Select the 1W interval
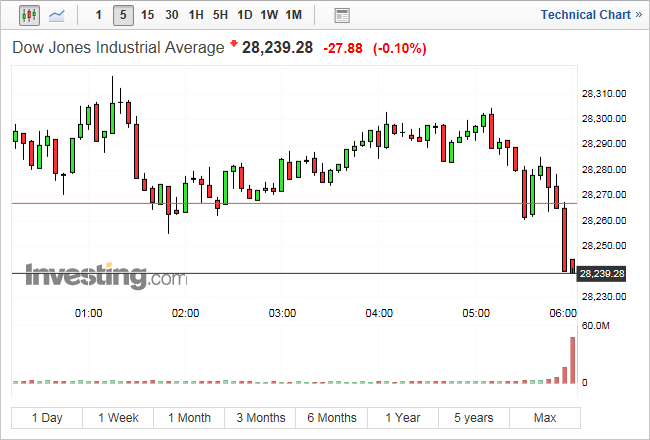 click(x=269, y=15)
